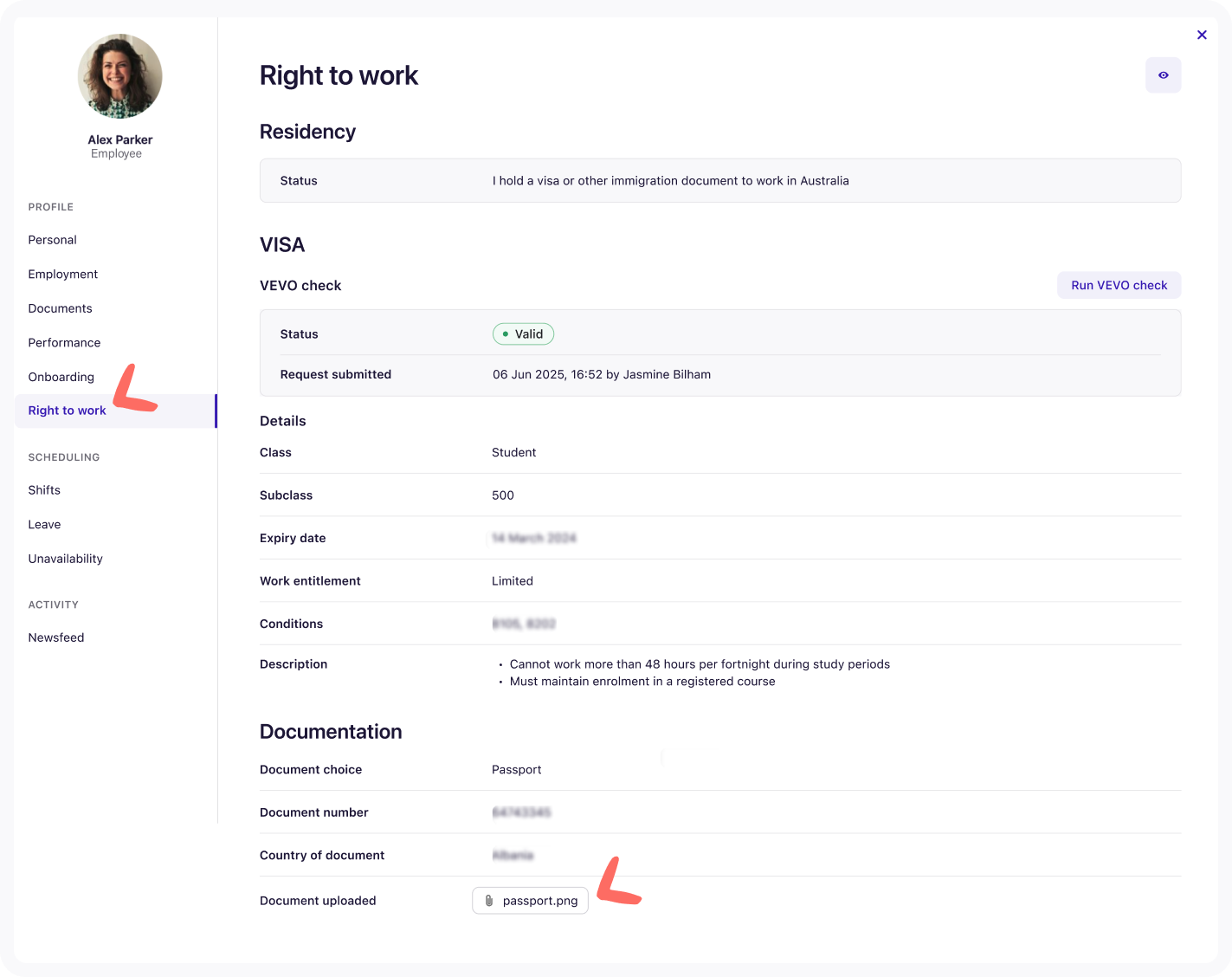
Task: Open Shifts under Scheduling
Action: [x=44, y=490]
